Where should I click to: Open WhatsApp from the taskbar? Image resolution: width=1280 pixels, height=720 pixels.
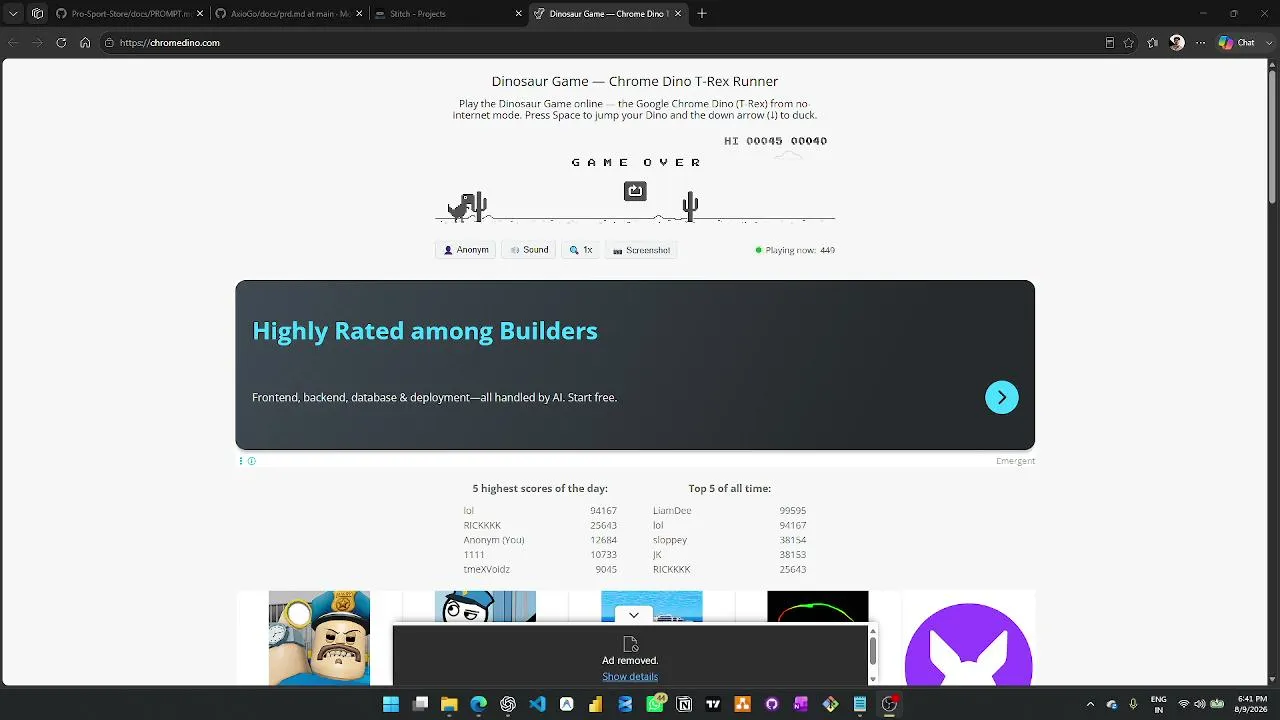655,704
